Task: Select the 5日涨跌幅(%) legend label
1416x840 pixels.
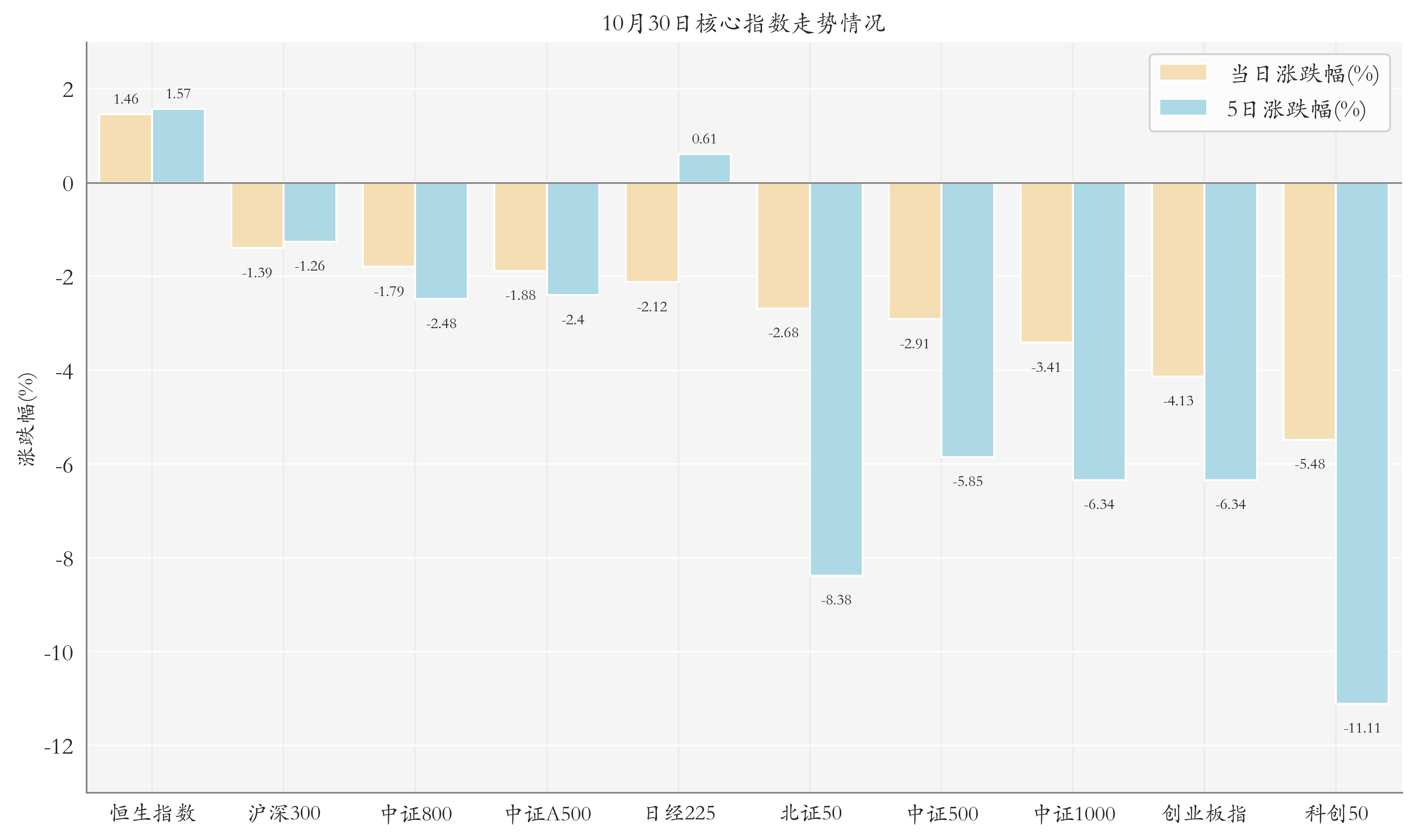Action: tap(1297, 109)
